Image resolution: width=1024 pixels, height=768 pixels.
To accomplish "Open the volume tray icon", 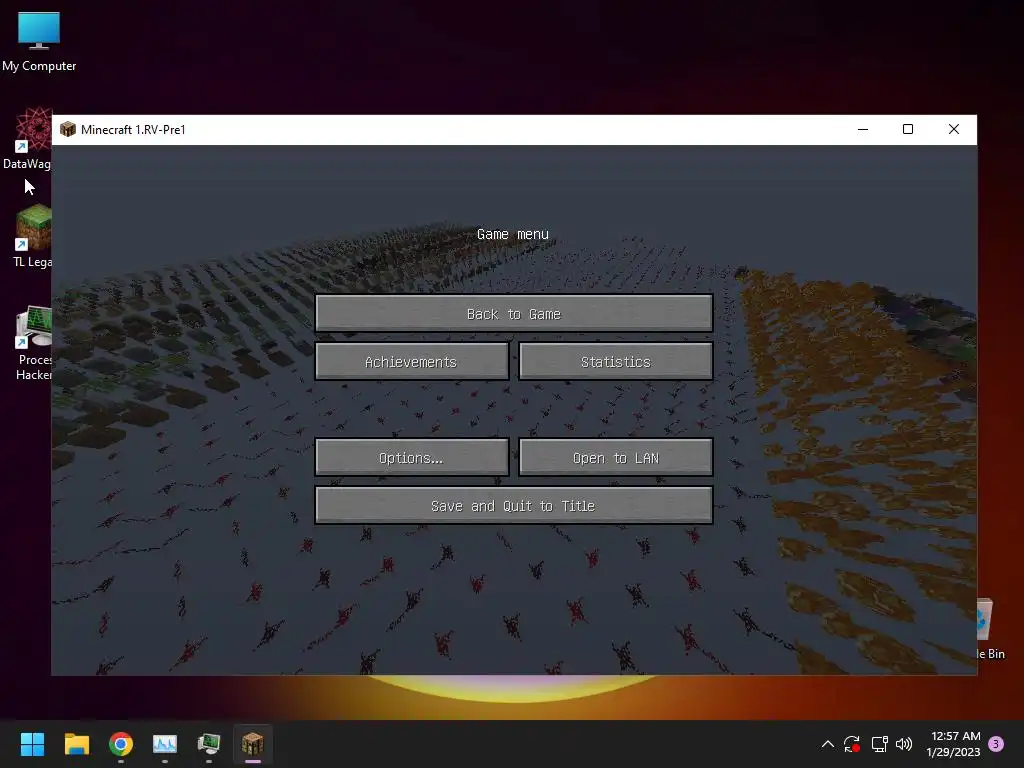I will tap(904, 744).
